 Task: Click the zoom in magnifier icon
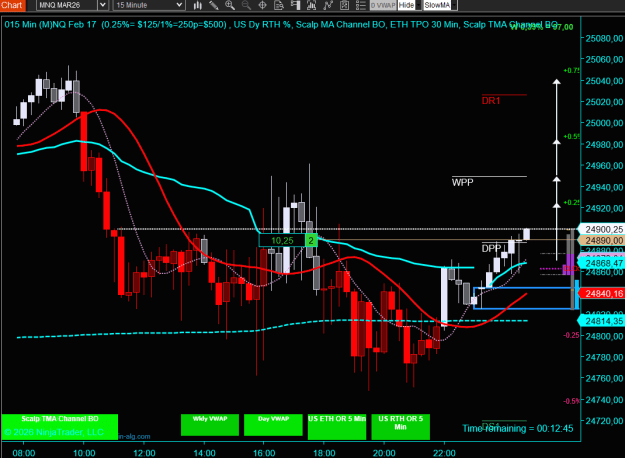point(230,5)
